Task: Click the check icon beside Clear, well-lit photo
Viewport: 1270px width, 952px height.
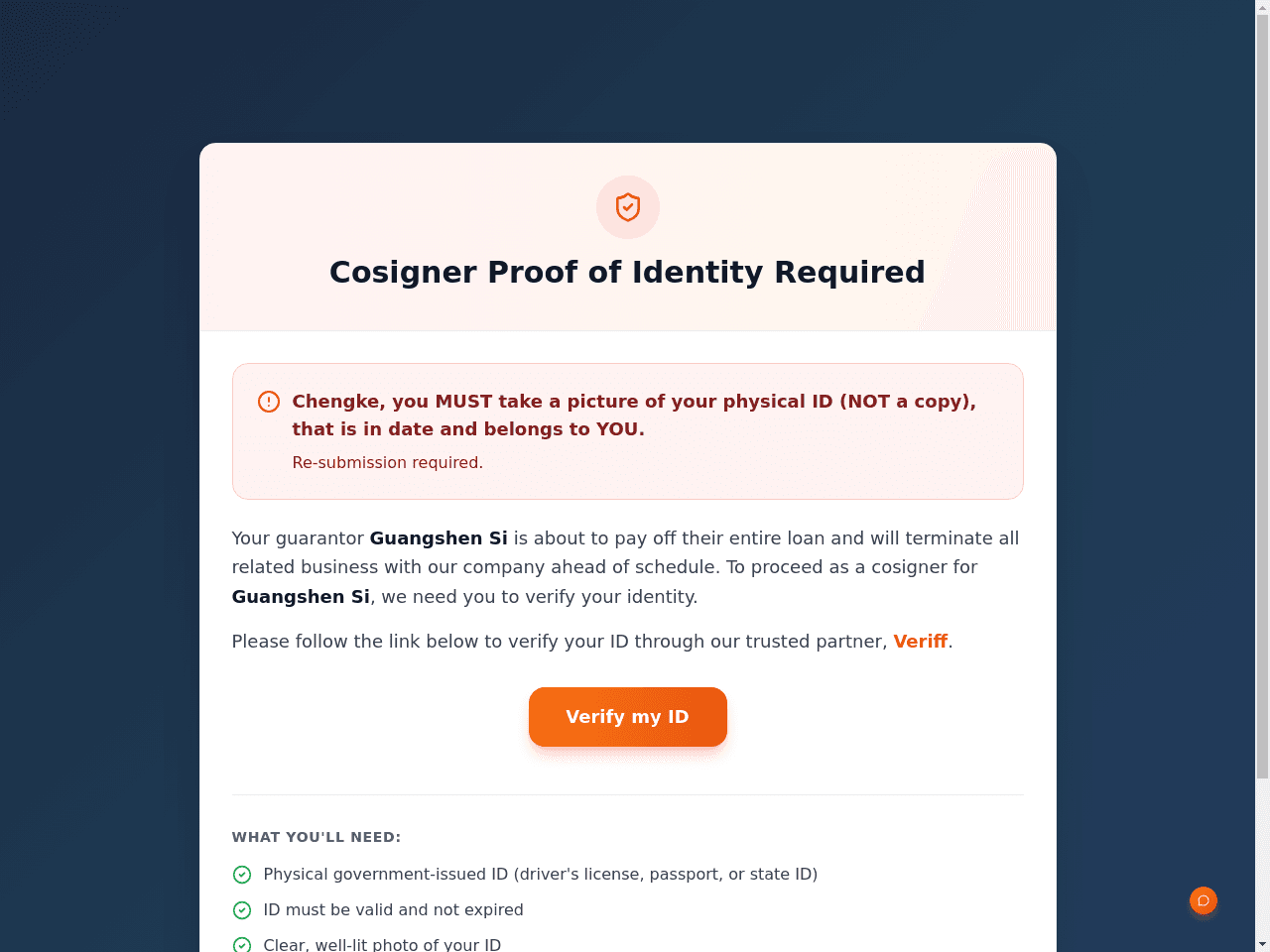Action: click(x=242, y=945)
